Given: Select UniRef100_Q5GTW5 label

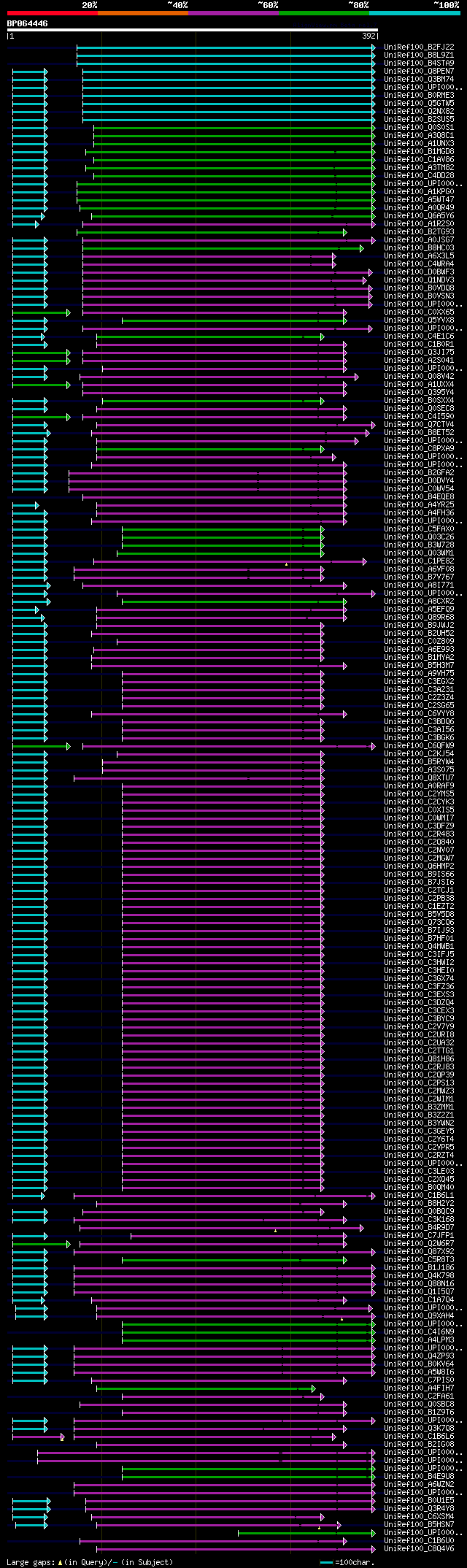Looking at the screenshot, I should pos(419,103).
